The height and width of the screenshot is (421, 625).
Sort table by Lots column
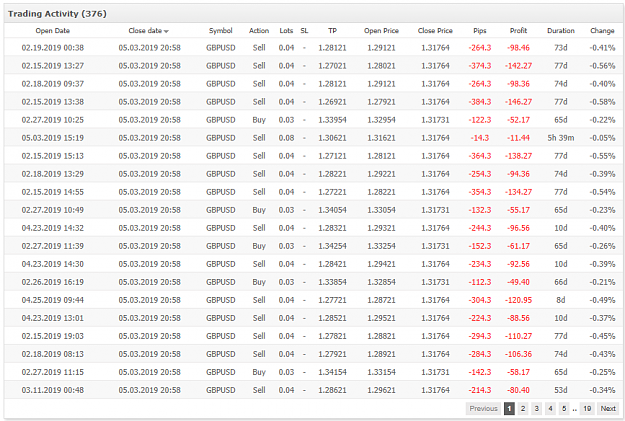click(x=286, y=31)
